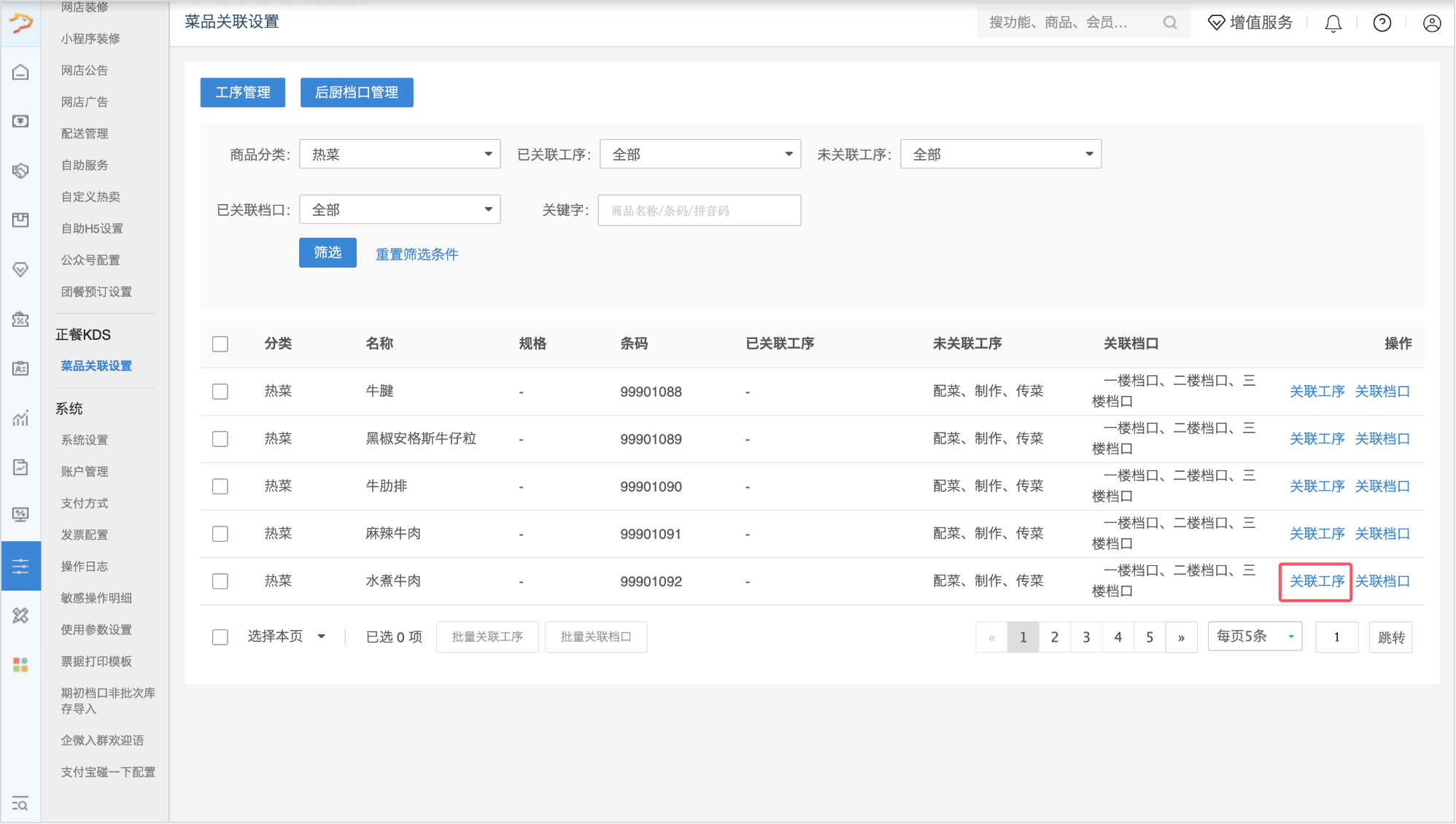Open the coupon ticket sidebar icon
This screenshot has width=1456, height=824.
[x=20, y=319]
